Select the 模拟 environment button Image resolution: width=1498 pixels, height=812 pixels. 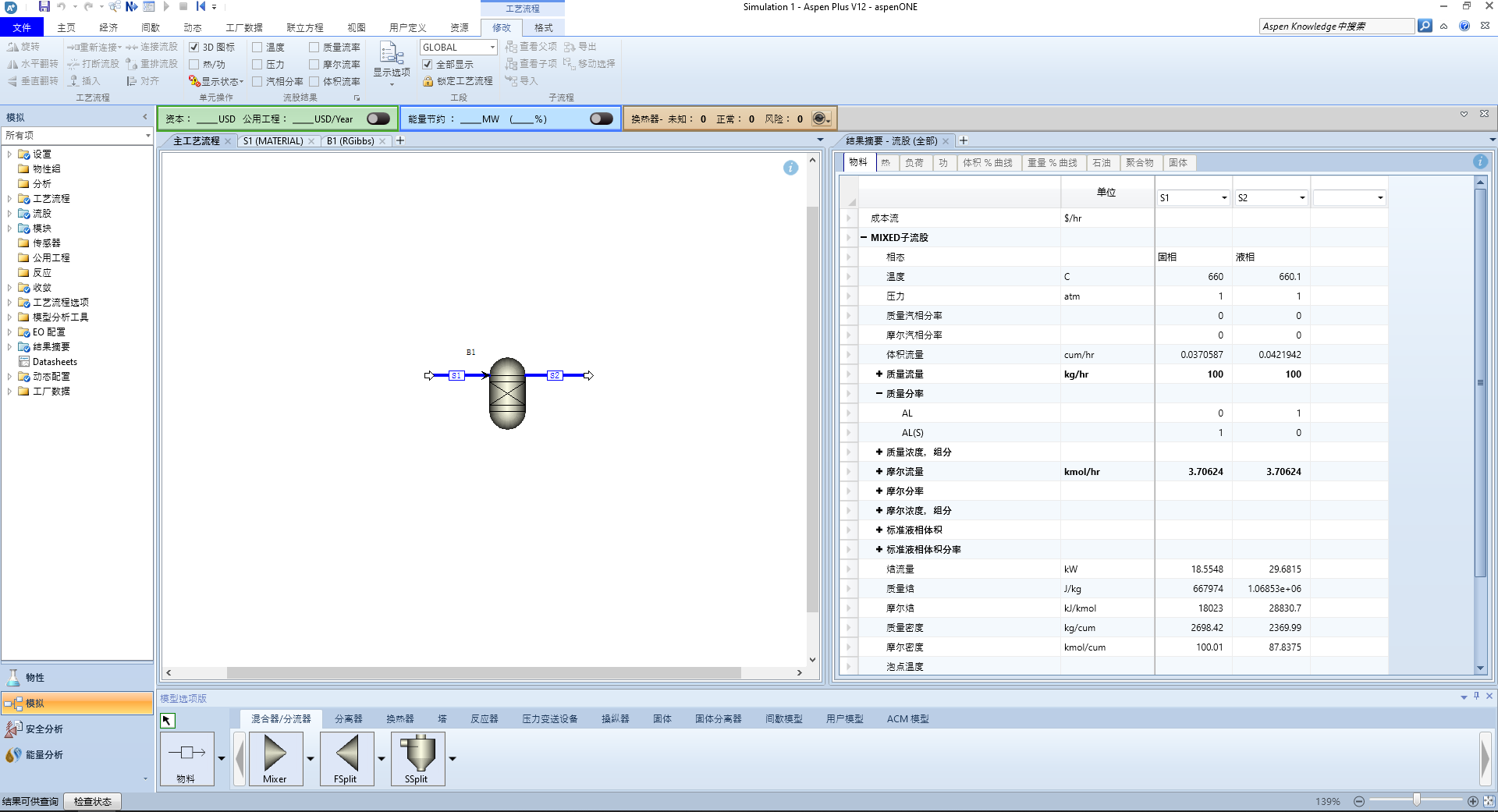pyautogui.click(x=77, y=703)
